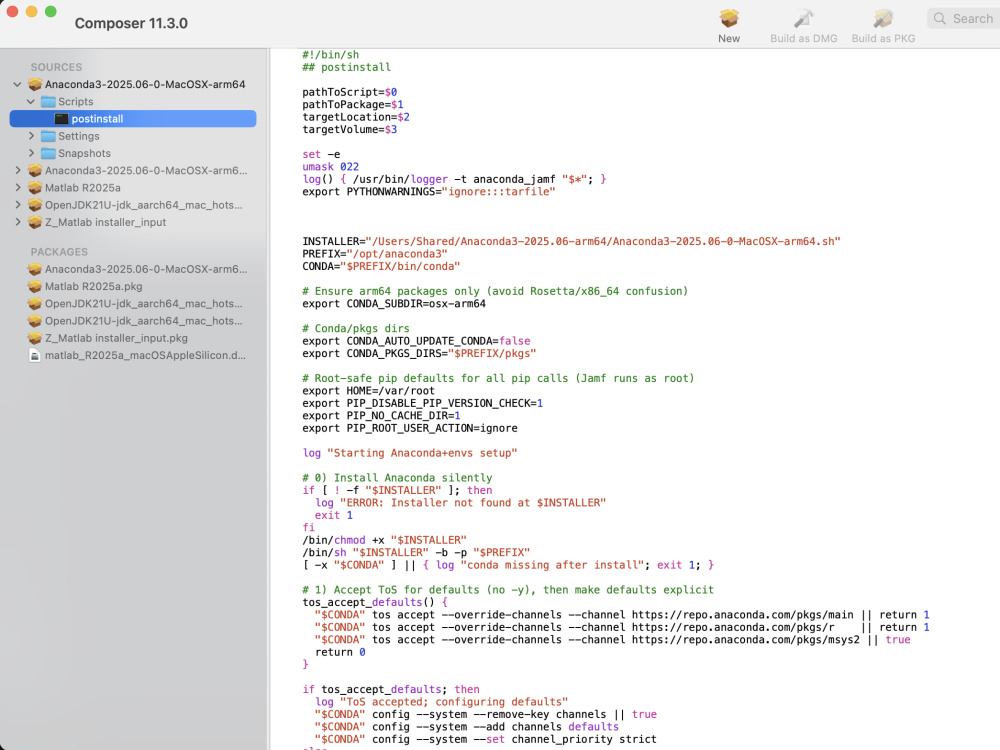Viewport: 1000px width, 750px height.
Task: Select Settings folder label
Action: (78, 136)
